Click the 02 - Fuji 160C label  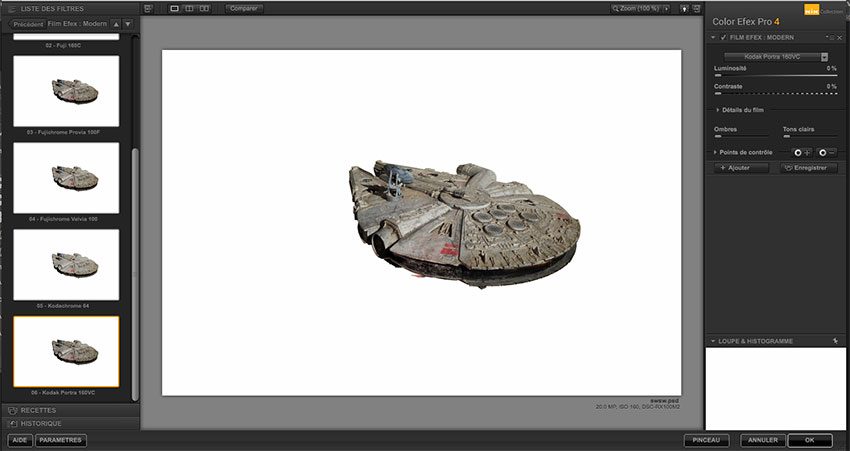[63, 46]
